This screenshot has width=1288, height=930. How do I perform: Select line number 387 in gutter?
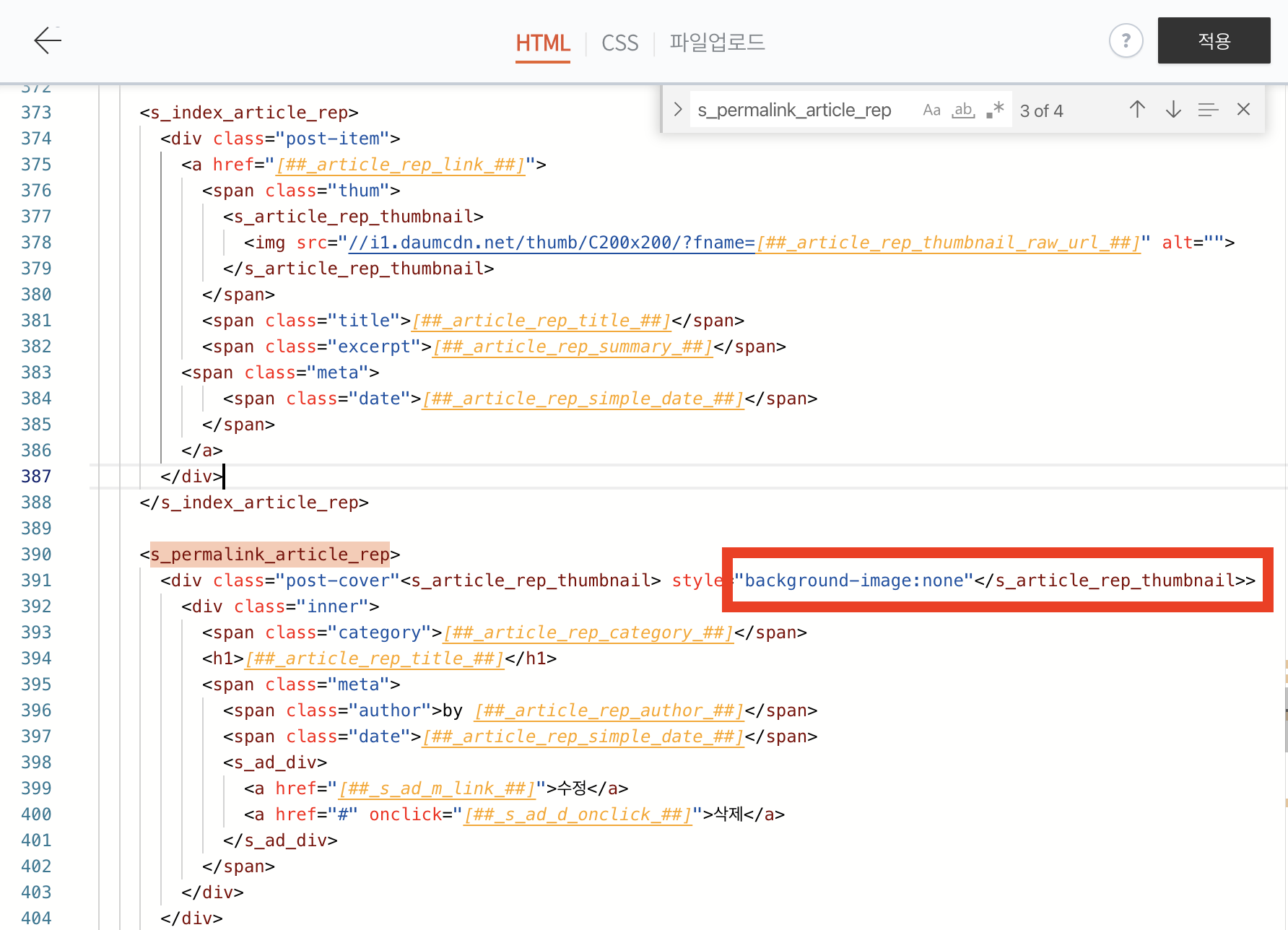(x=36, y=477)
